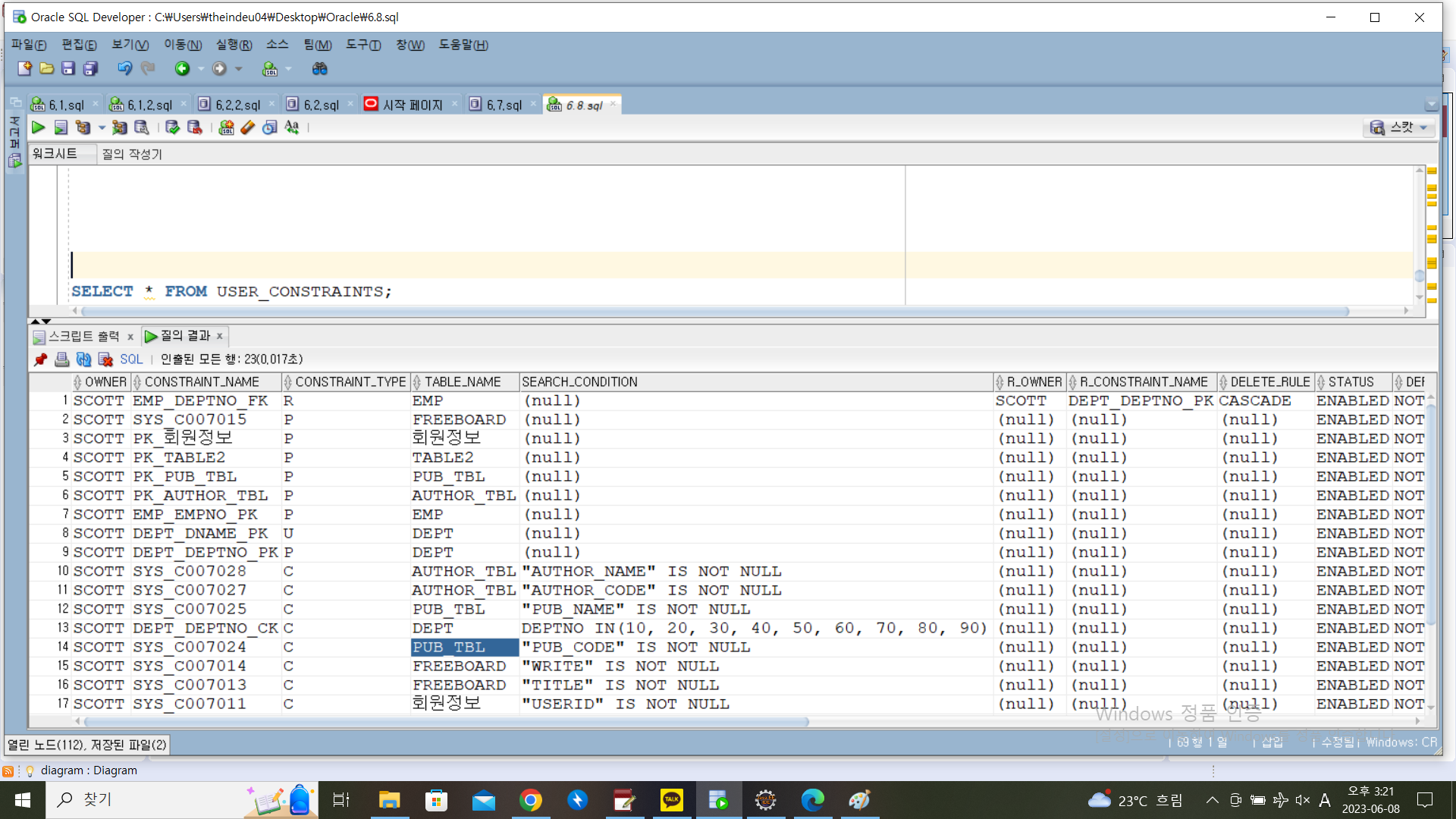1456x819 pixels.
Task: Open the back navigation history dropdown
Action: (201, 69)
